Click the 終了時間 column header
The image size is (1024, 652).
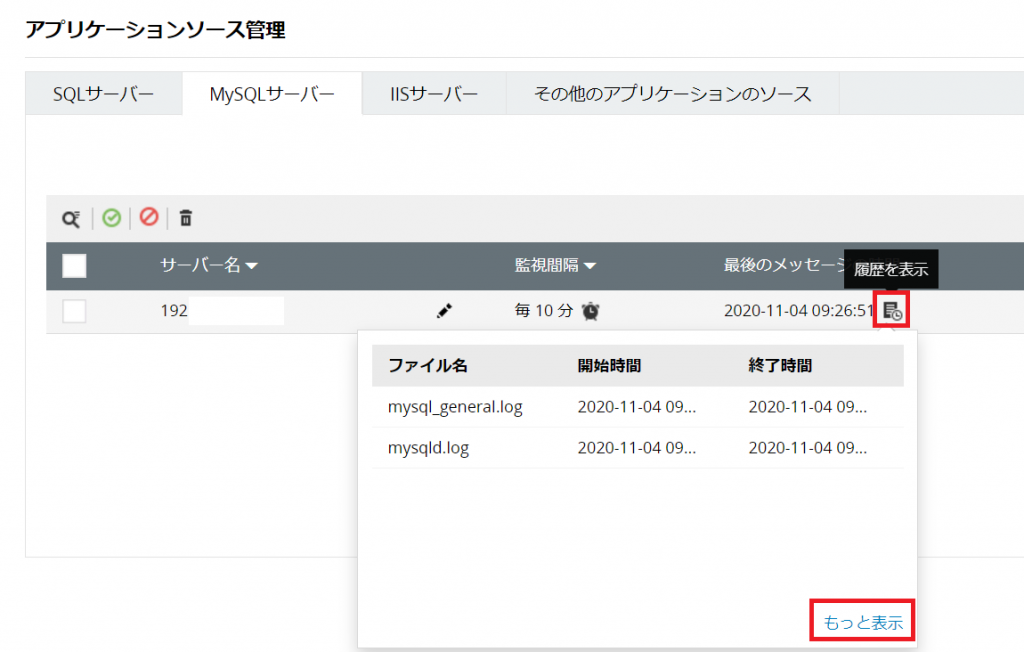(x=780, y=365)
